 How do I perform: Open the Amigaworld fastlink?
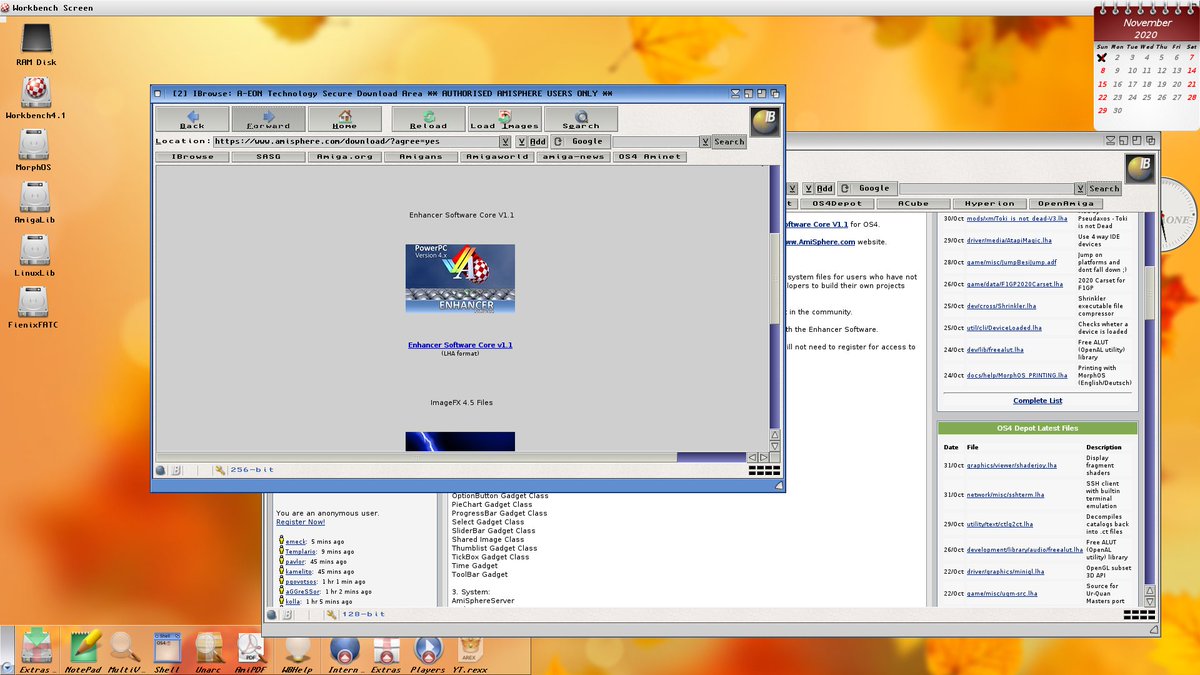tap(498, 157)
